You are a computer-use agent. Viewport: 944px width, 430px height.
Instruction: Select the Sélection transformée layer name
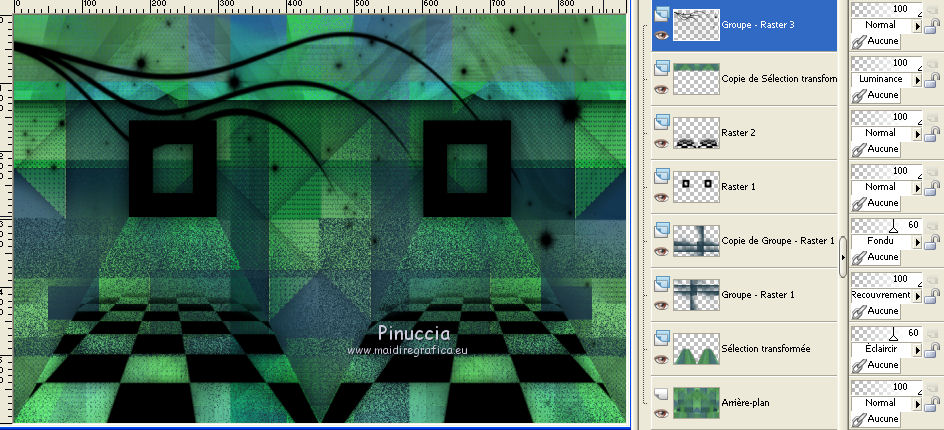click(766, 349)
